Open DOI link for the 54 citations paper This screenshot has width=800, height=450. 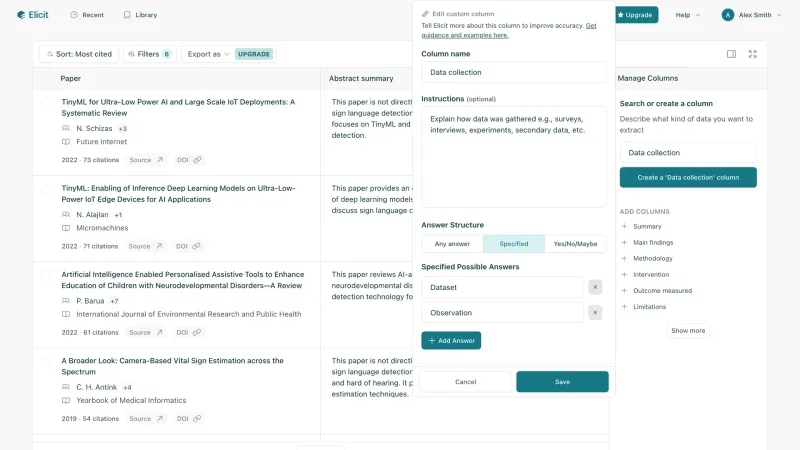[189, 418]
